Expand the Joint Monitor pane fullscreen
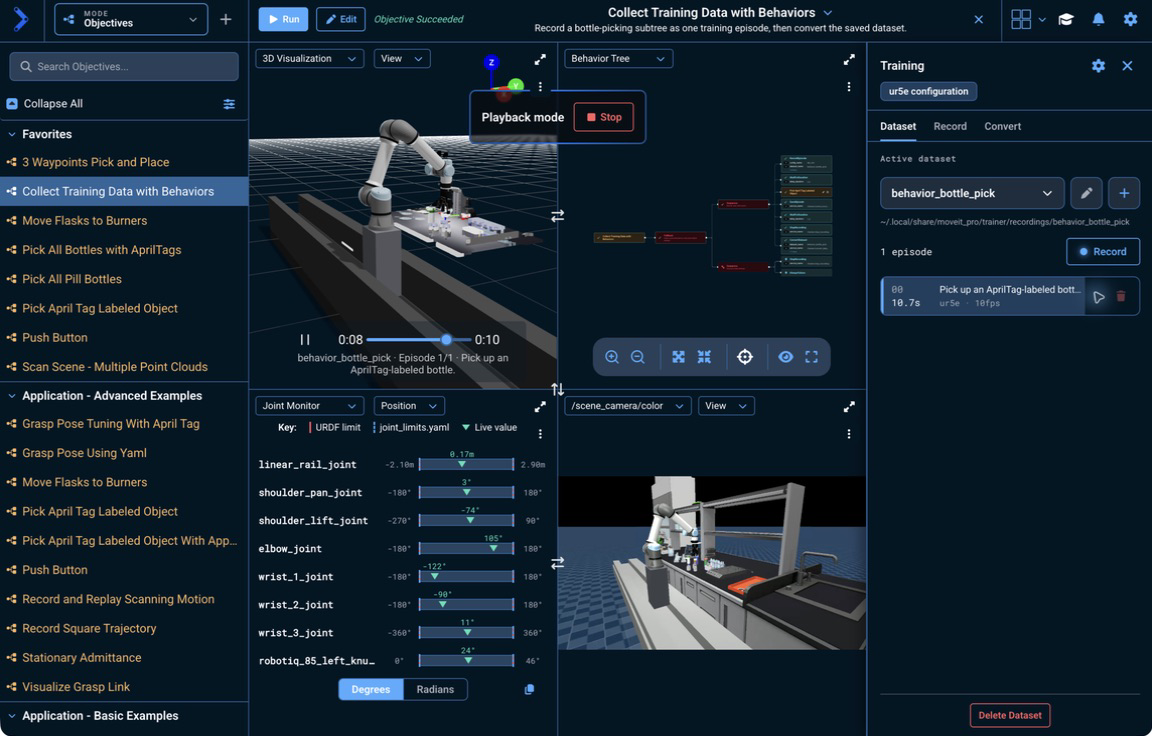This screenshot has height=736, width=1152. pos(540,406)
